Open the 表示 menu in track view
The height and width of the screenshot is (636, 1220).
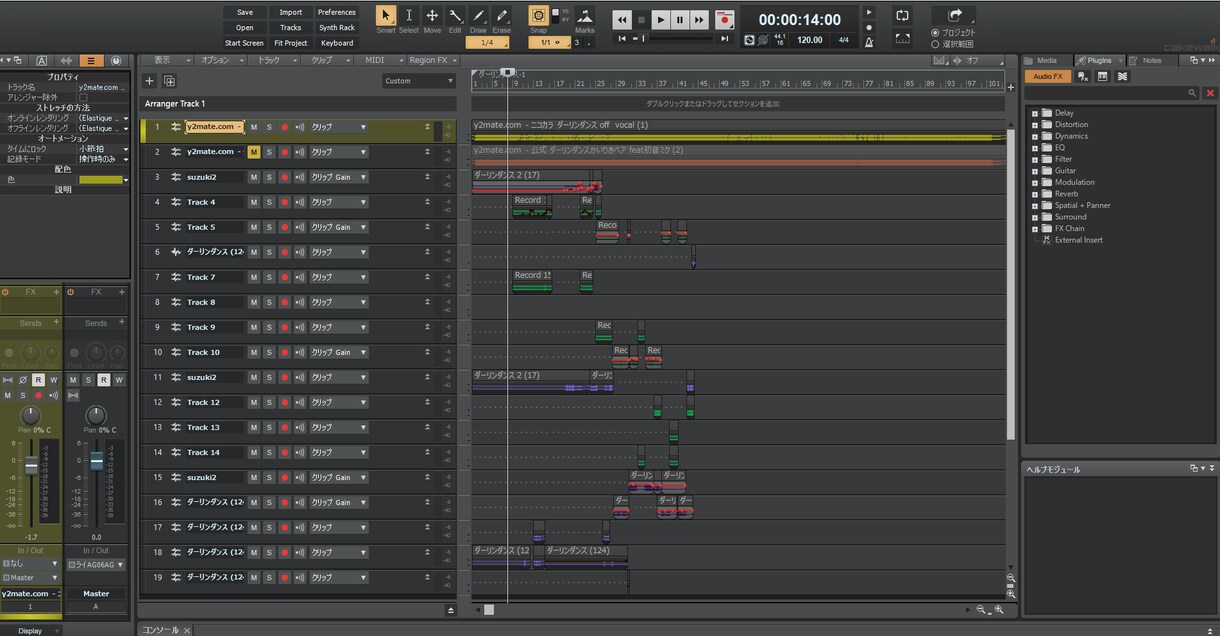(x=167, y=60)
